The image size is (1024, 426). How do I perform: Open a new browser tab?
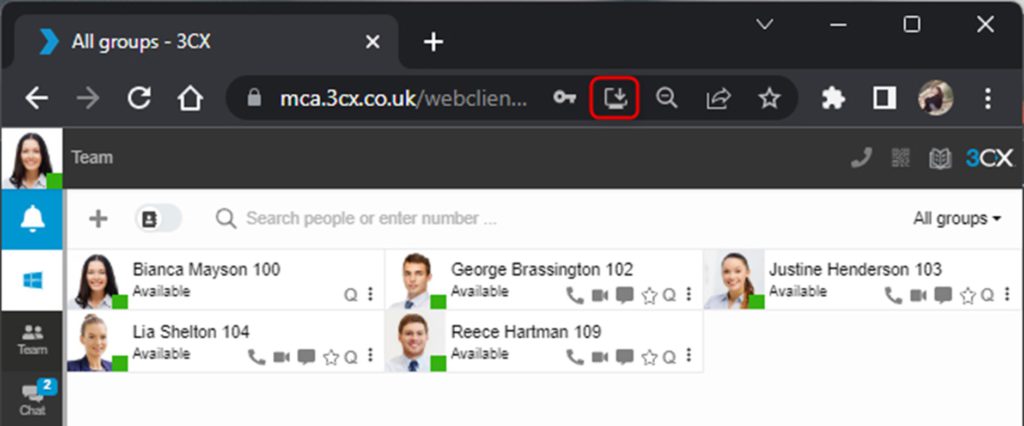[x=433, y=42]
